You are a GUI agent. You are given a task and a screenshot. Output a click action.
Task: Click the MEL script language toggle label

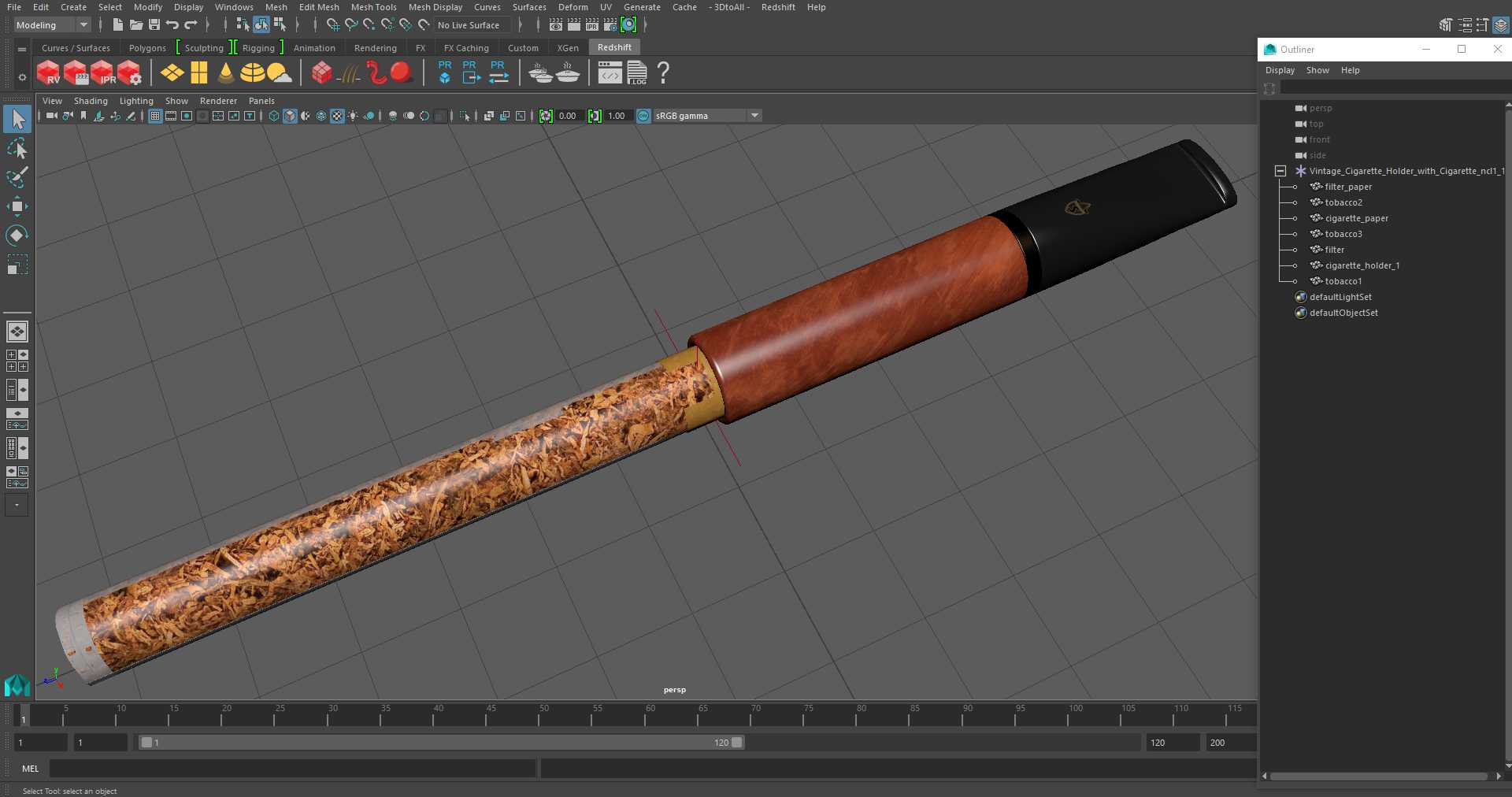[31, 769]
